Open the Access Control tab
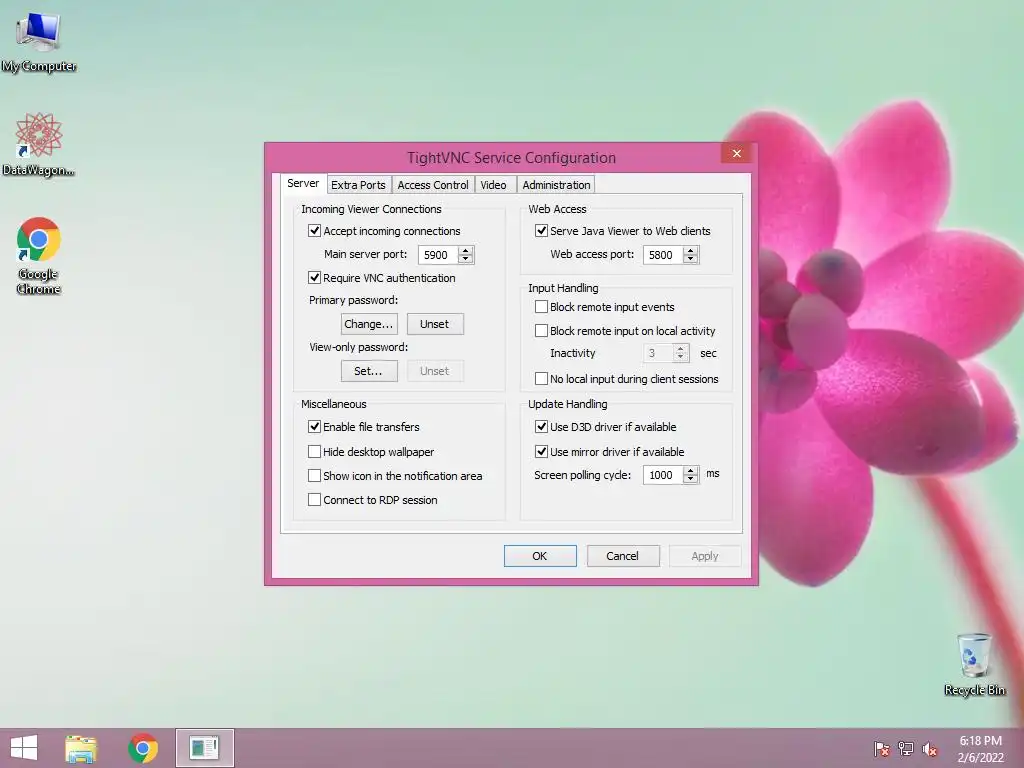Screen dimensions: 1024x768 click(433, 185)
